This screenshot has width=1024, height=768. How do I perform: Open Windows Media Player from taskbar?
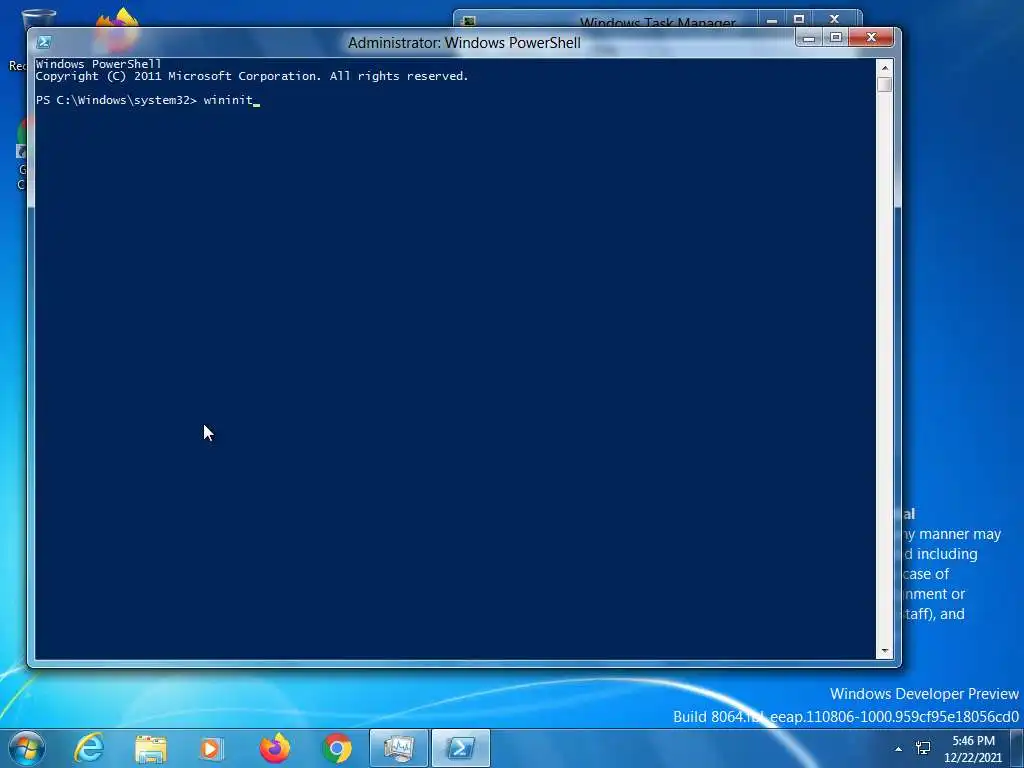coord(211,748)
